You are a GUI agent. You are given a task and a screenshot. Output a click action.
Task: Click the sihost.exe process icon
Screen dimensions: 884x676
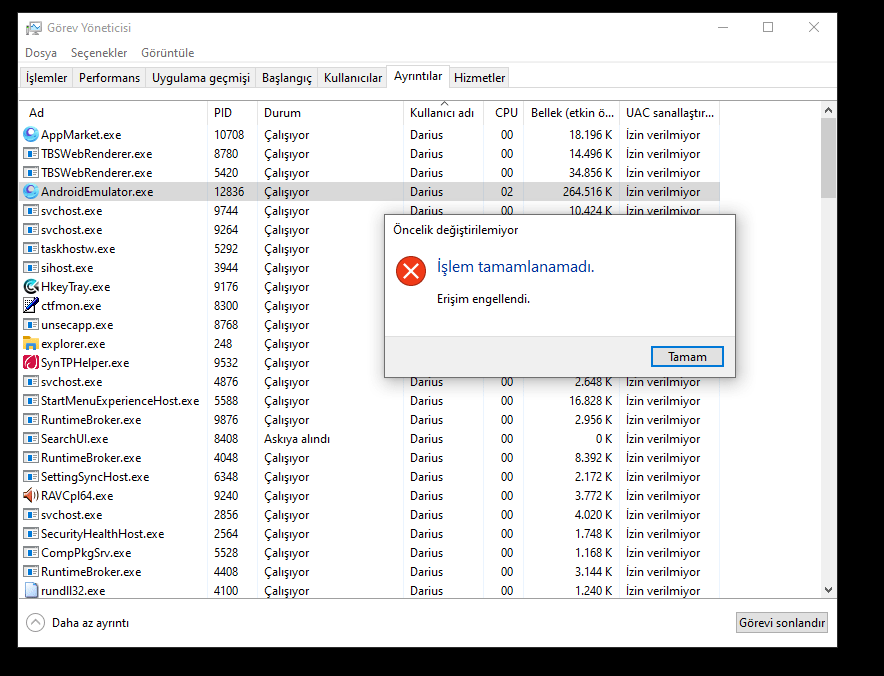tap(30, 268)
